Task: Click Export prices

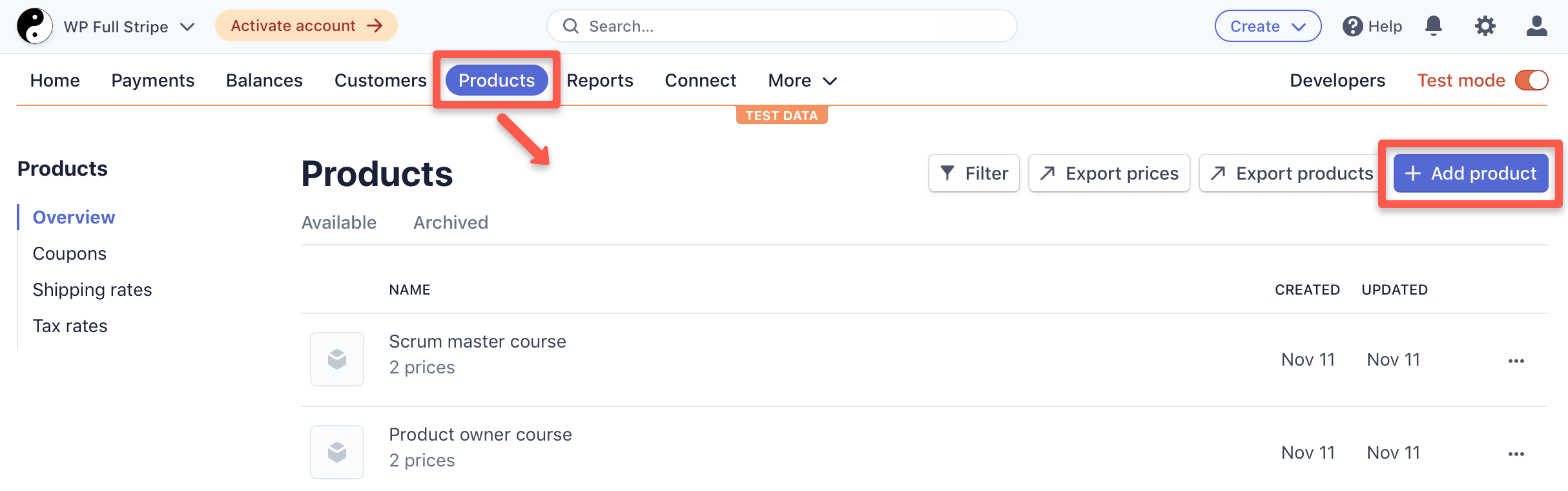Action: [x=1108, y=173]
